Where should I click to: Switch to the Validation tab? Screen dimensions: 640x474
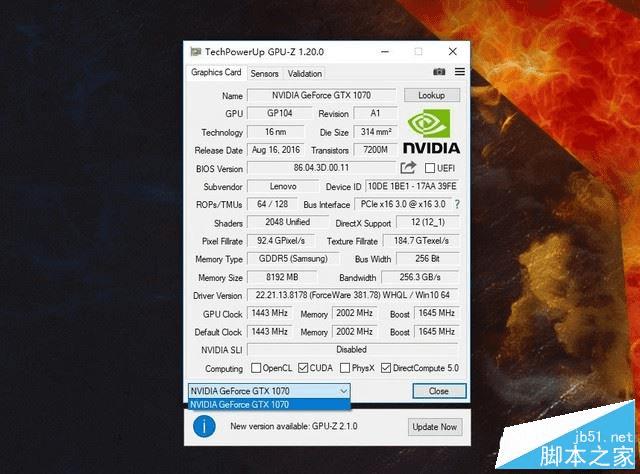pyautogui.click(x=304, y=73)
